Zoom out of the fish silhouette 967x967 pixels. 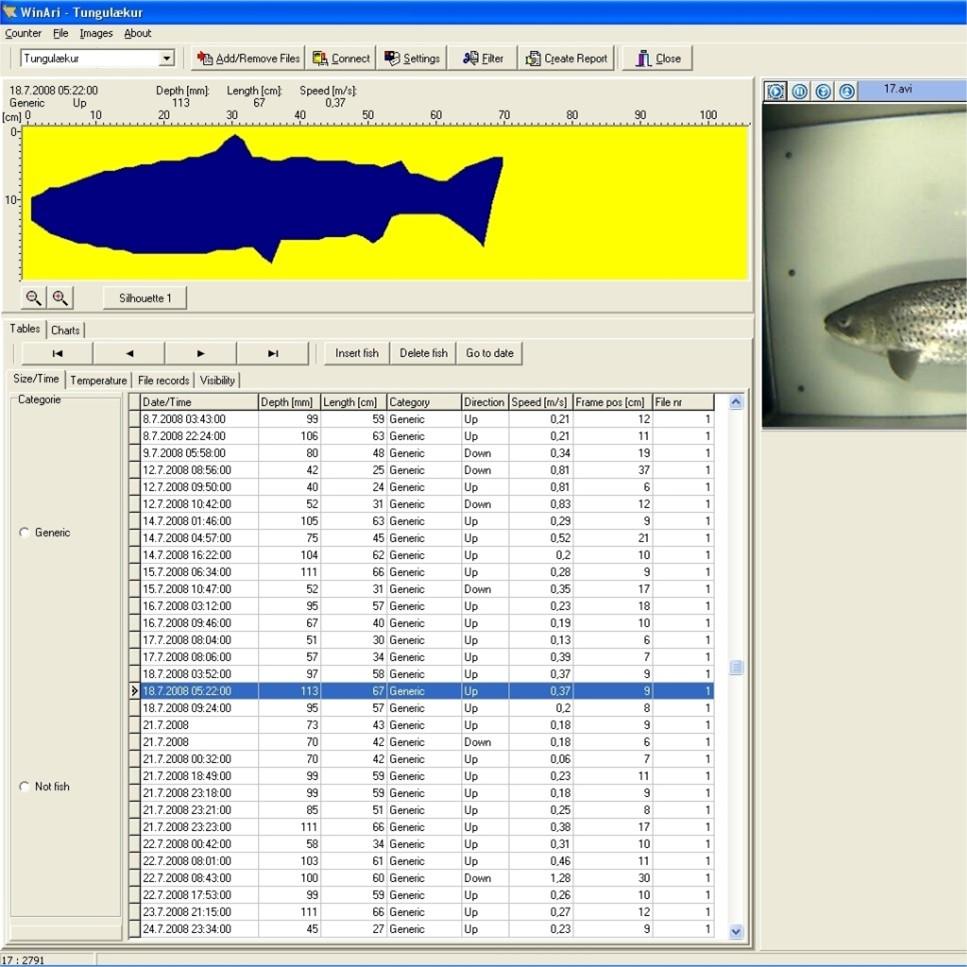34,297
